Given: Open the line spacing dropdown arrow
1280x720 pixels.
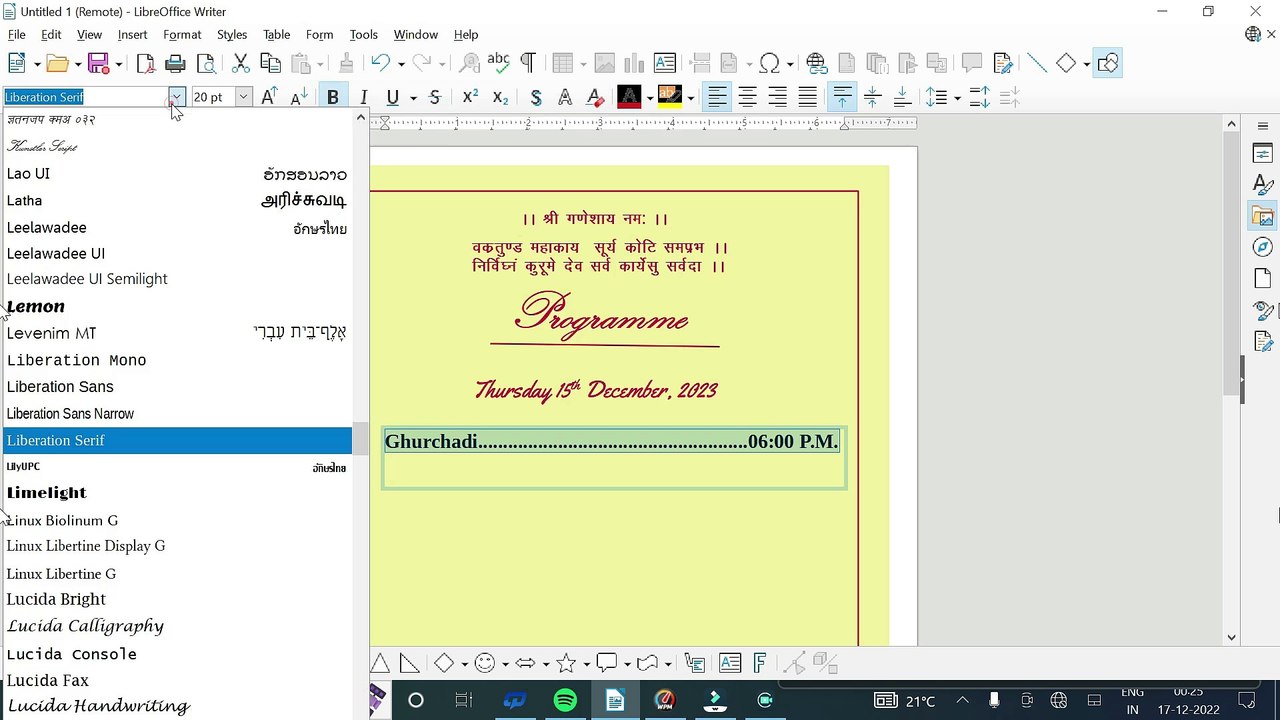Looking at the screenshot, I should 957,97.
